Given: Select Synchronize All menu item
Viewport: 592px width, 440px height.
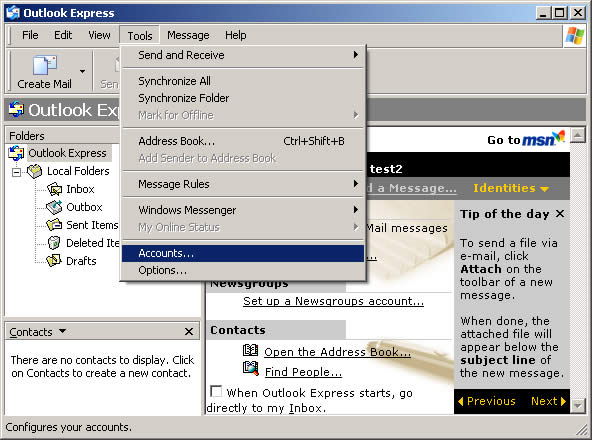Looking at the screenshot, I should [x=243, y=81].
